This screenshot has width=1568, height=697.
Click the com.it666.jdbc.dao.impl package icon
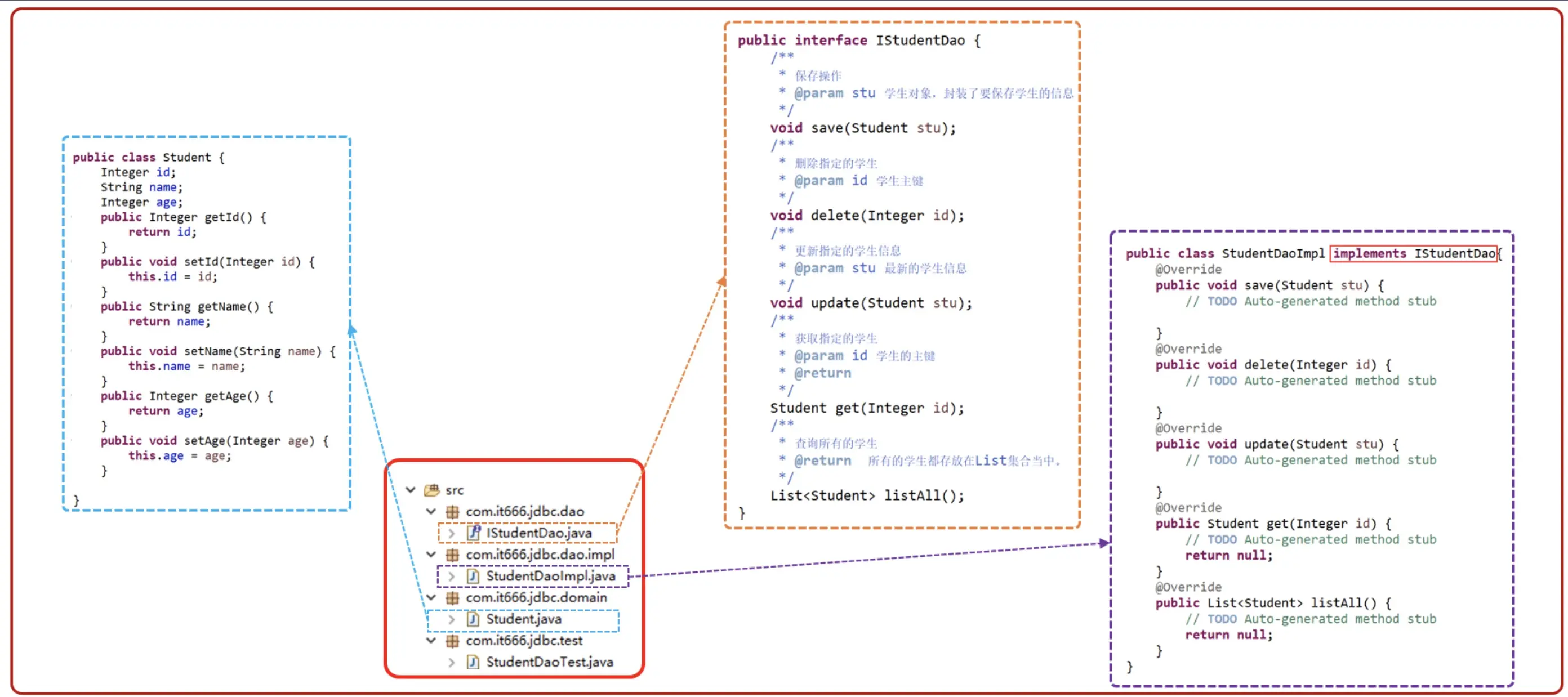pos(452,555)
